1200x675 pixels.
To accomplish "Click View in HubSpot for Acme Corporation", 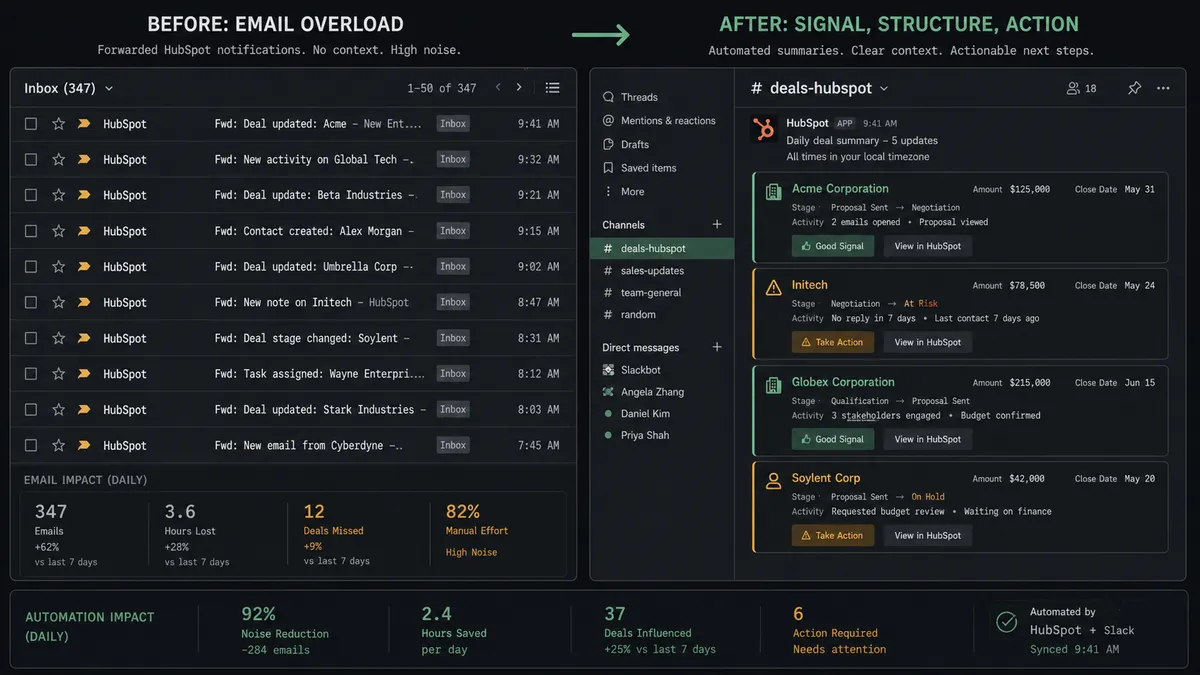I will (927, 246).
